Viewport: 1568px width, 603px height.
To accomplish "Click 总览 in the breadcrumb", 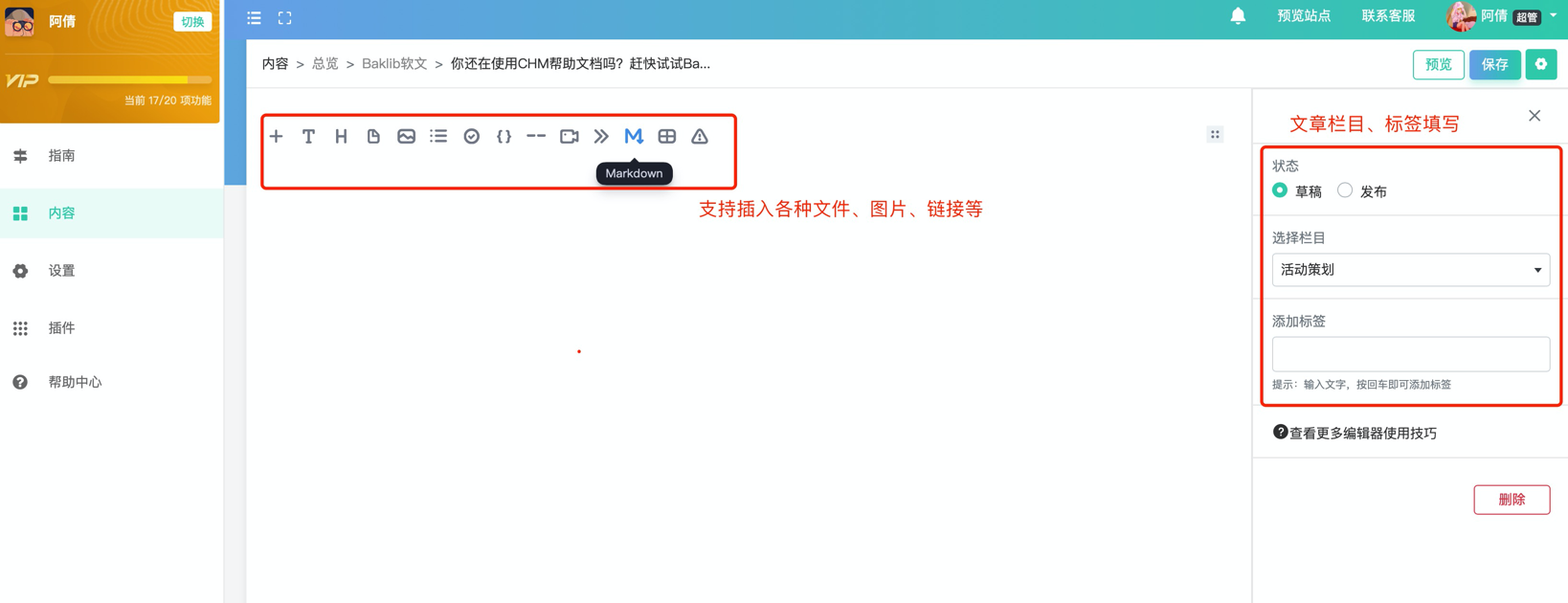I will point(325,64).
